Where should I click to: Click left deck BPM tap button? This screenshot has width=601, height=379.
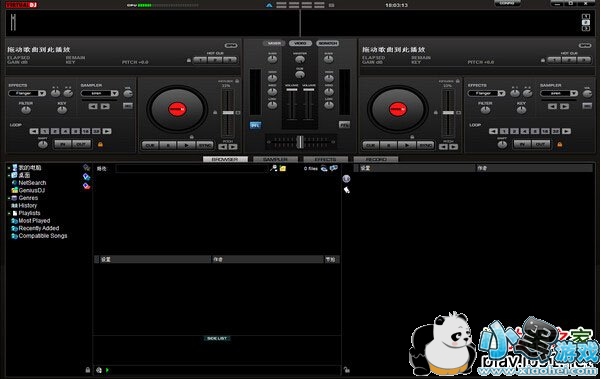[x=231, y=46]
